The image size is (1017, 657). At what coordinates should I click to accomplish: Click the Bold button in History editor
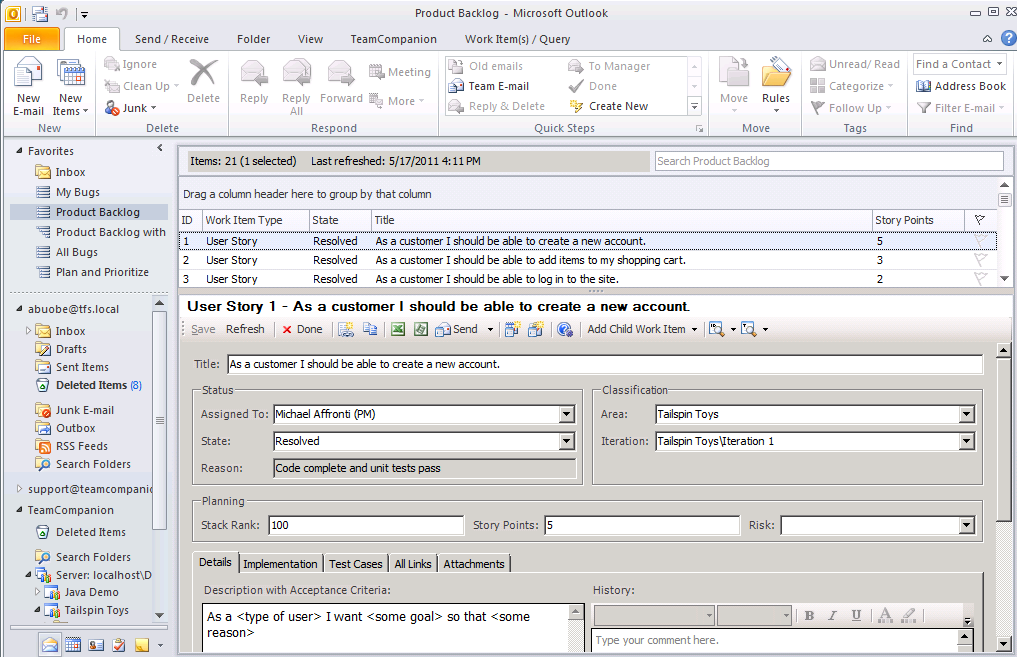(x=809, y=615)
